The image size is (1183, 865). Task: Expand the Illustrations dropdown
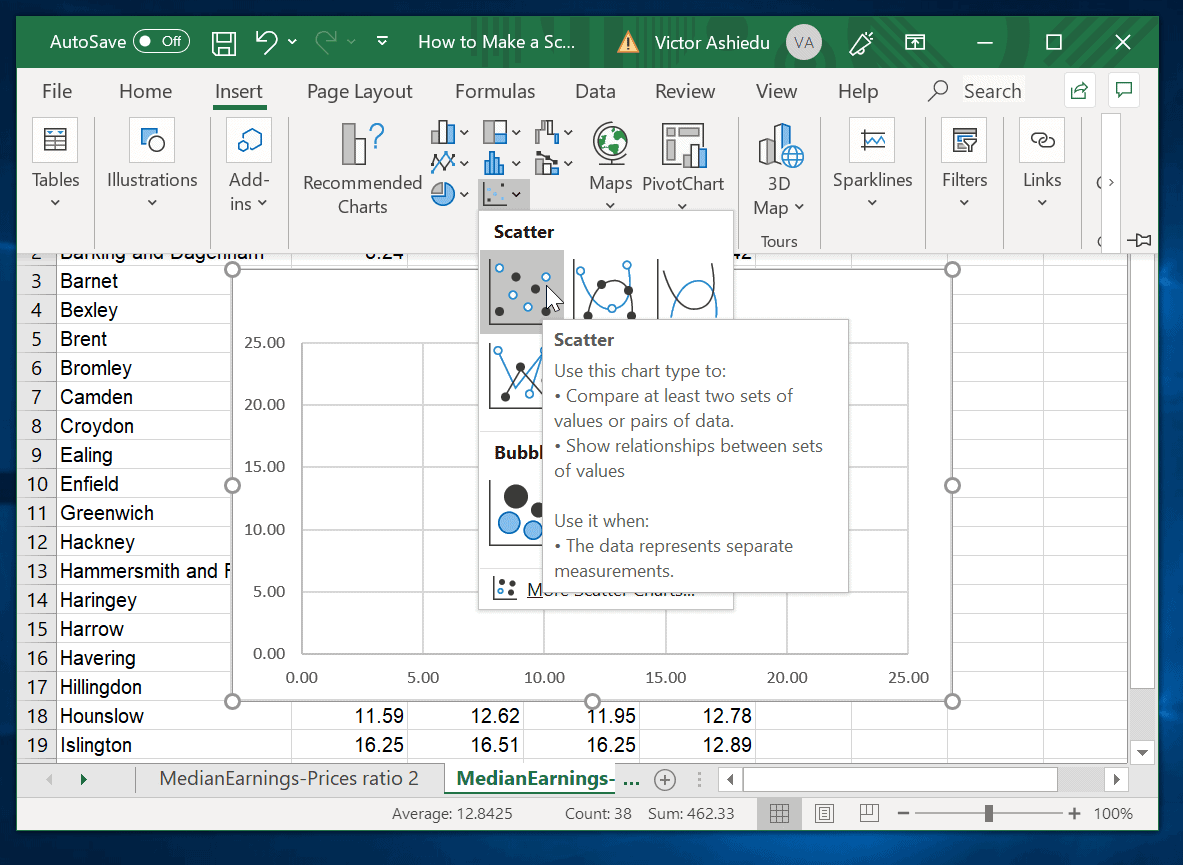(151, 166)
